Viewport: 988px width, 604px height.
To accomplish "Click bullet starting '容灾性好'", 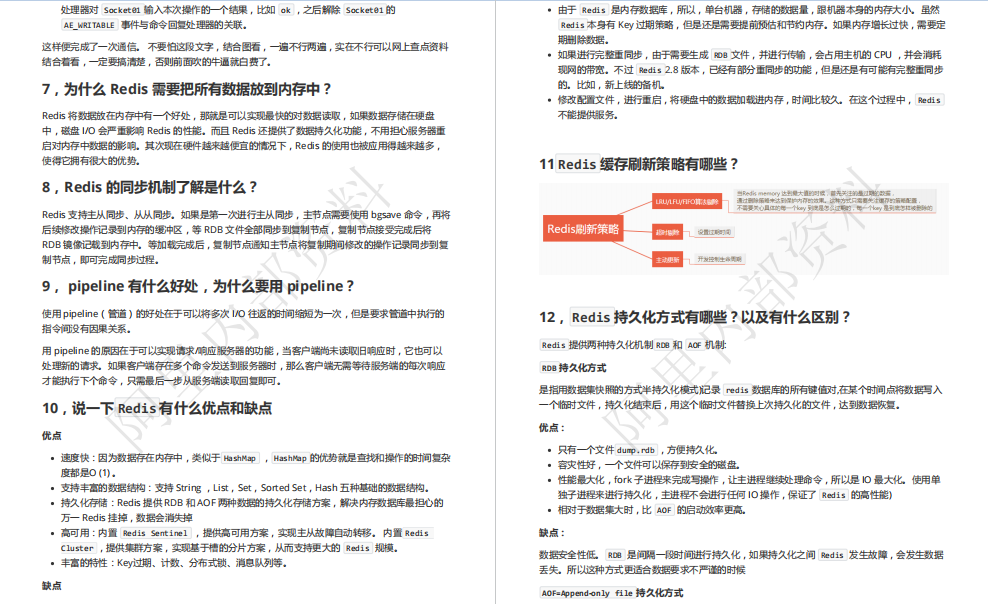I will pos(649,465).
